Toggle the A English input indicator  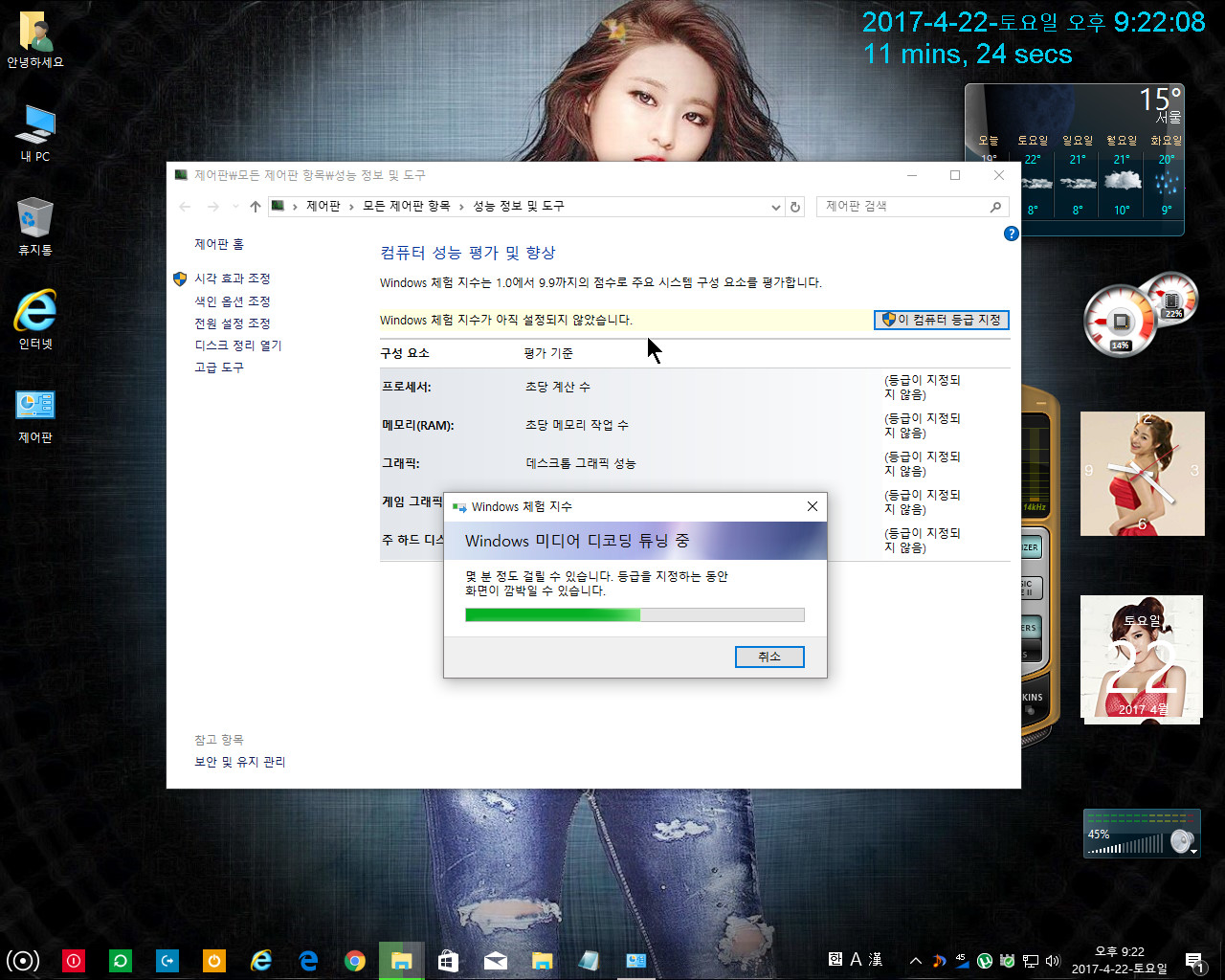tap(856, 959)
